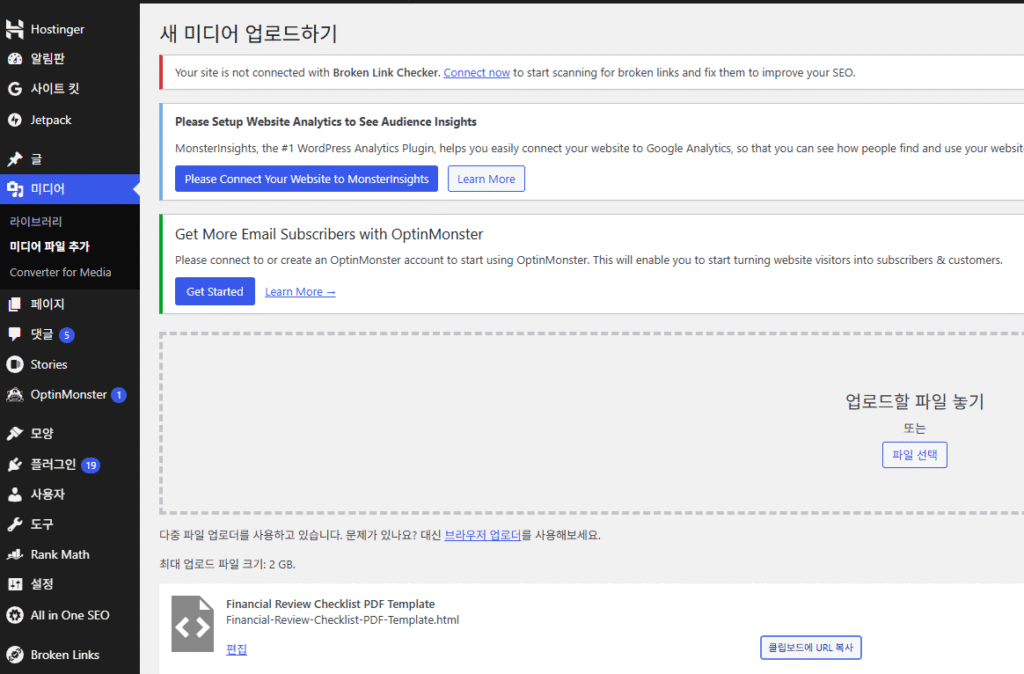The width and height of the screenshot is (1024, 674).
Task: Click the 댓글 comment bubble icon
Action: coord(14,334)
